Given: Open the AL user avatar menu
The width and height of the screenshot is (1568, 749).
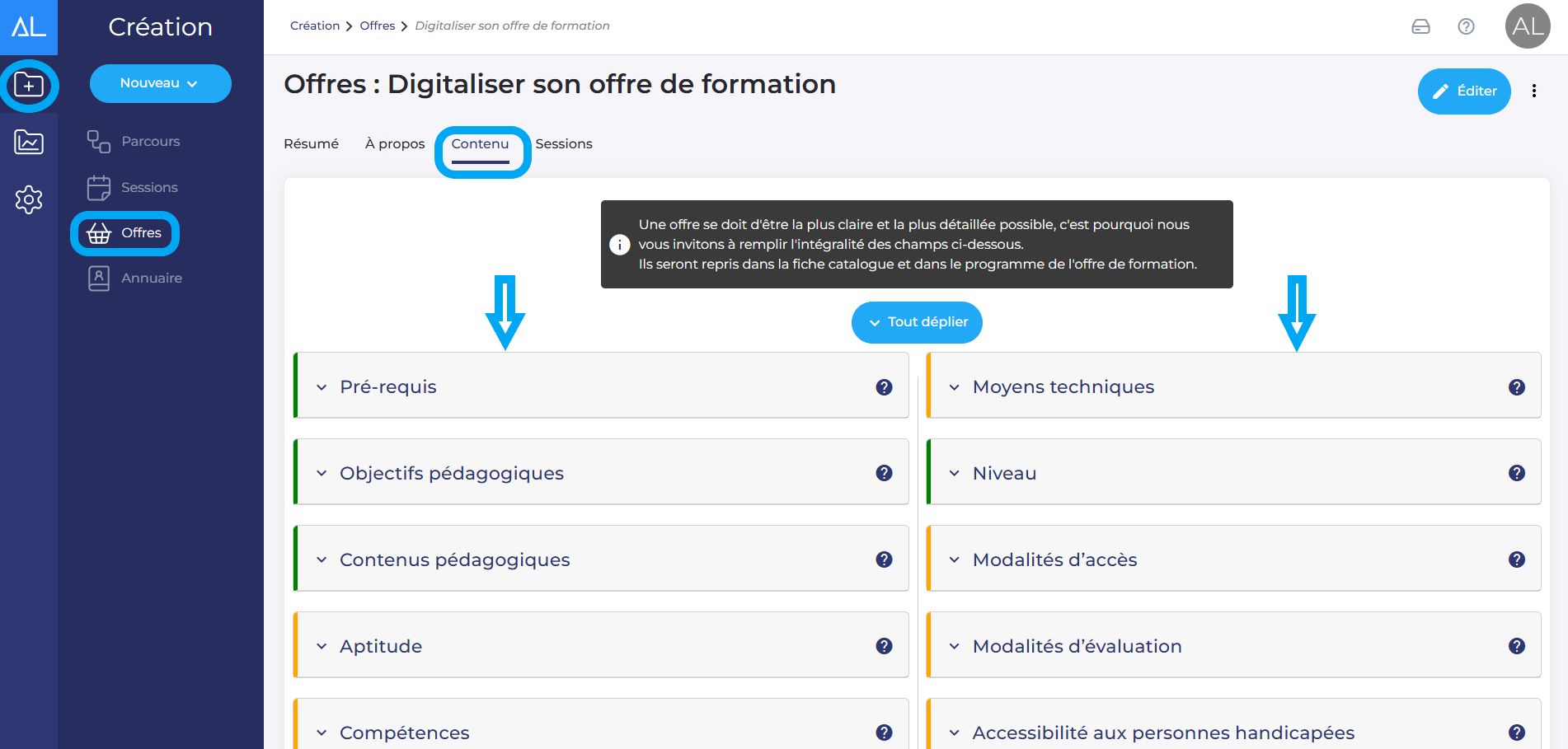Looking at the screenshot, I should 1527,26.
